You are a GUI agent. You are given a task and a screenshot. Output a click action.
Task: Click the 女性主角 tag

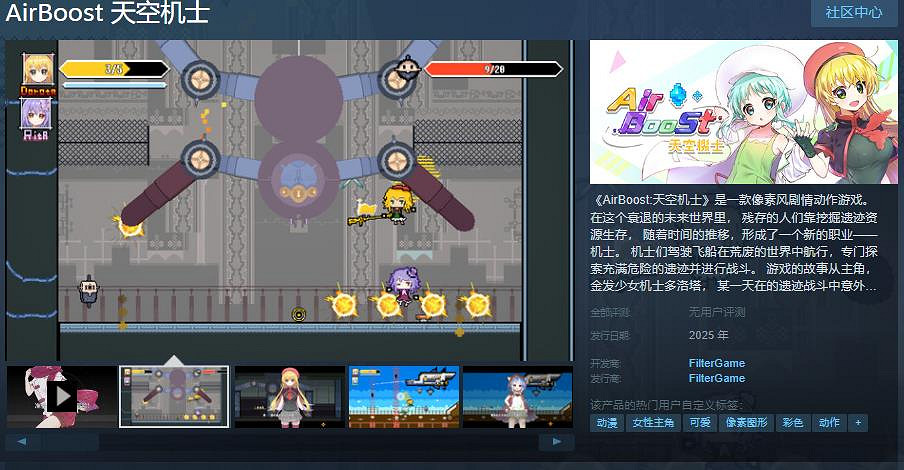point(653,423)
